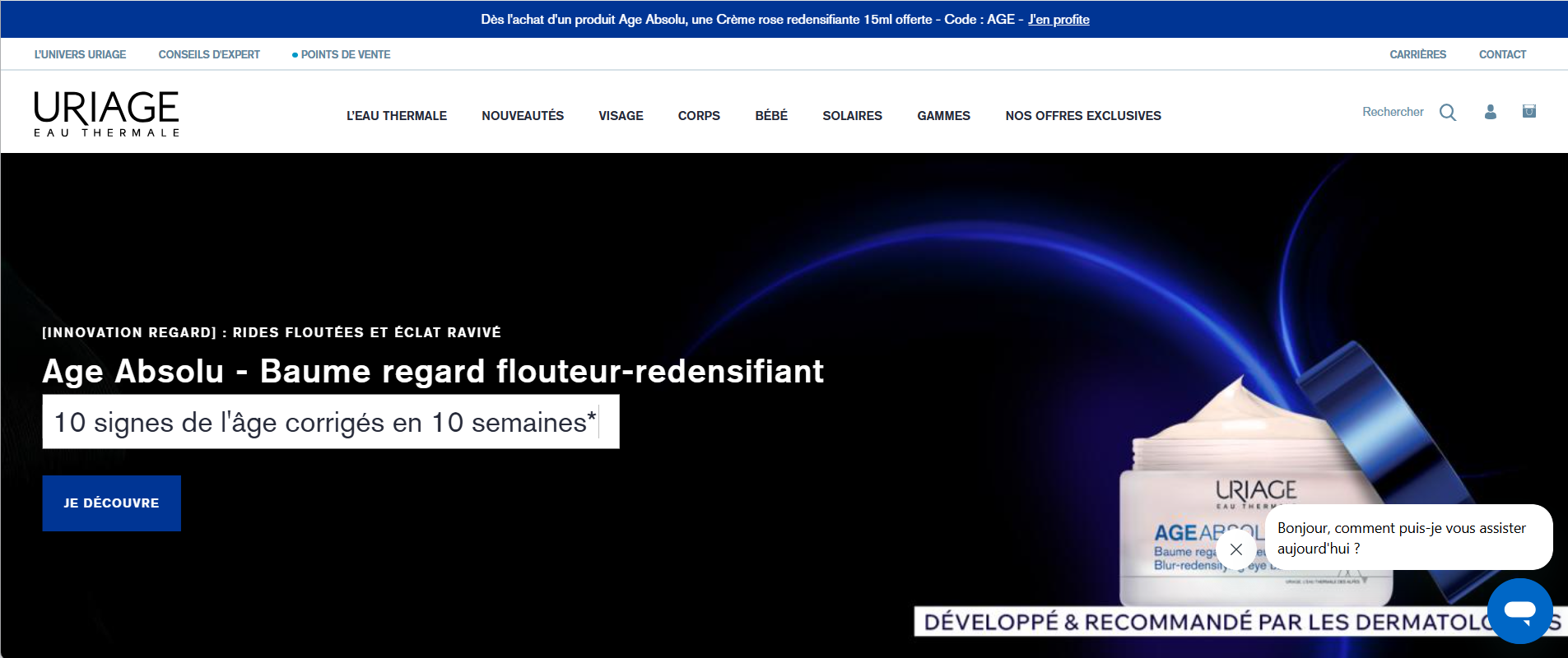
Task: Open the CARRIÈRES link
Action: coord(1417,54)
